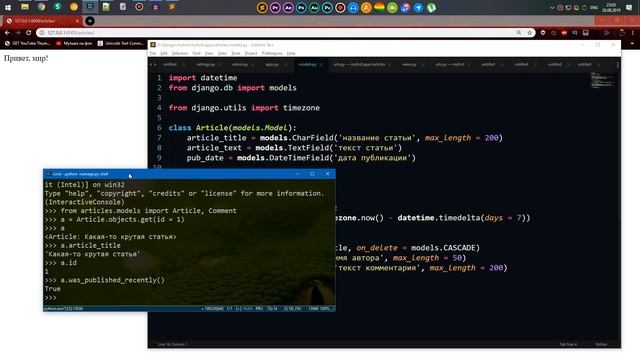Open Sublime Text Preferences menu
This screenshot has height=360, width=640.
pyautogui.click(x=272, y=53)
